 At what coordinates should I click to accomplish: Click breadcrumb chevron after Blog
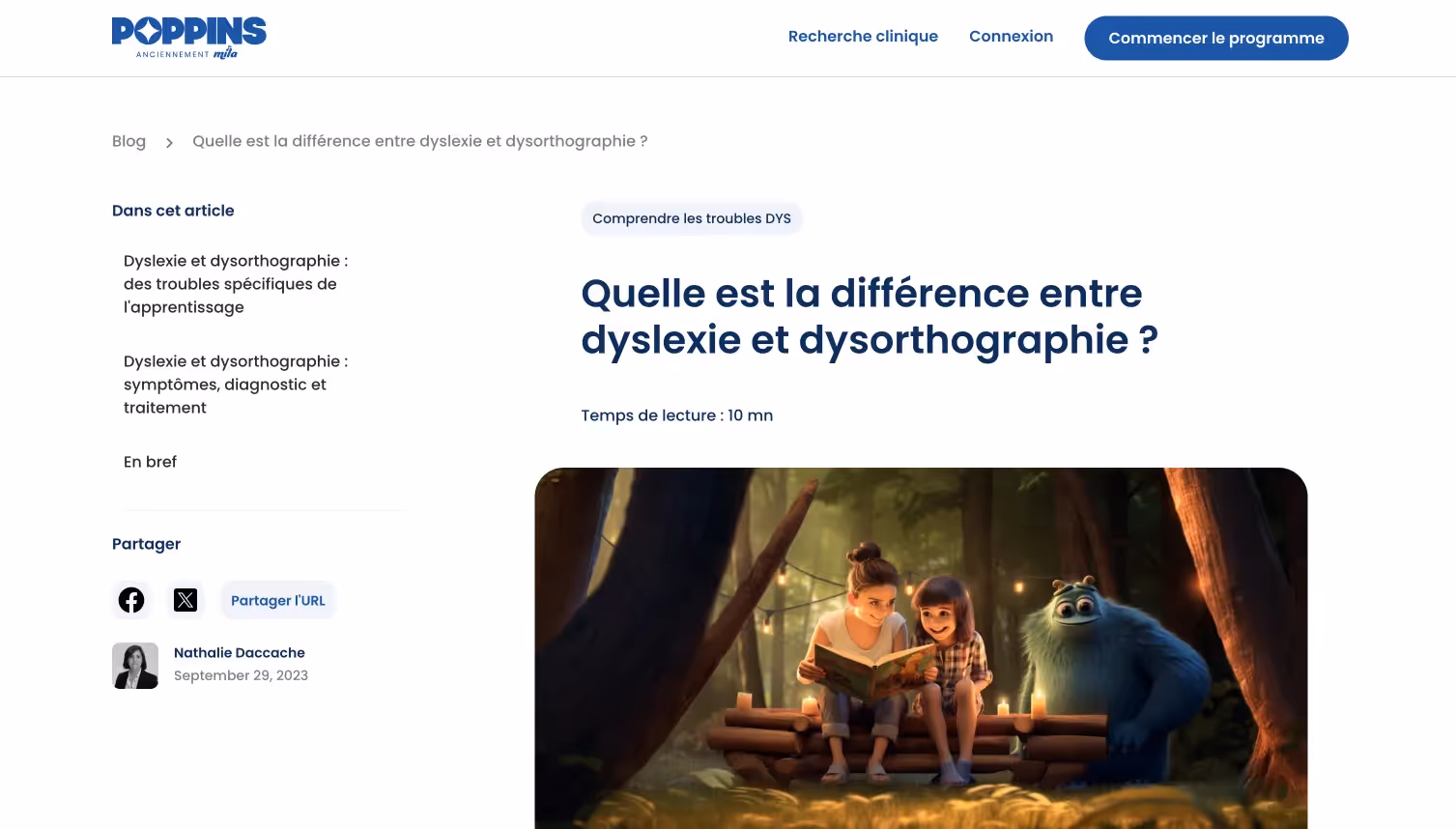[x=169, y=143]
